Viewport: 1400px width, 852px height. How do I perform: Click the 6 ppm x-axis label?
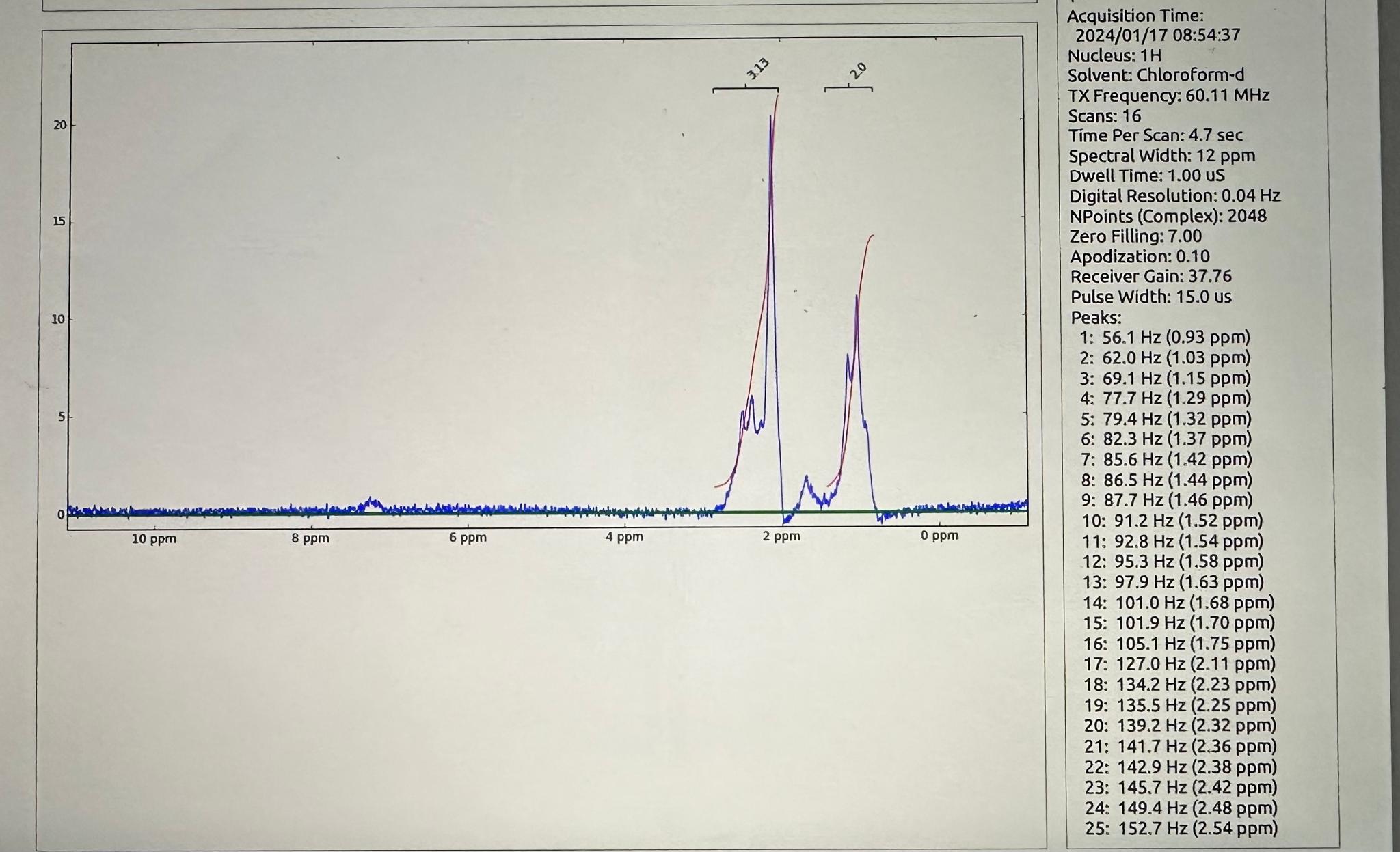[468, 538]
